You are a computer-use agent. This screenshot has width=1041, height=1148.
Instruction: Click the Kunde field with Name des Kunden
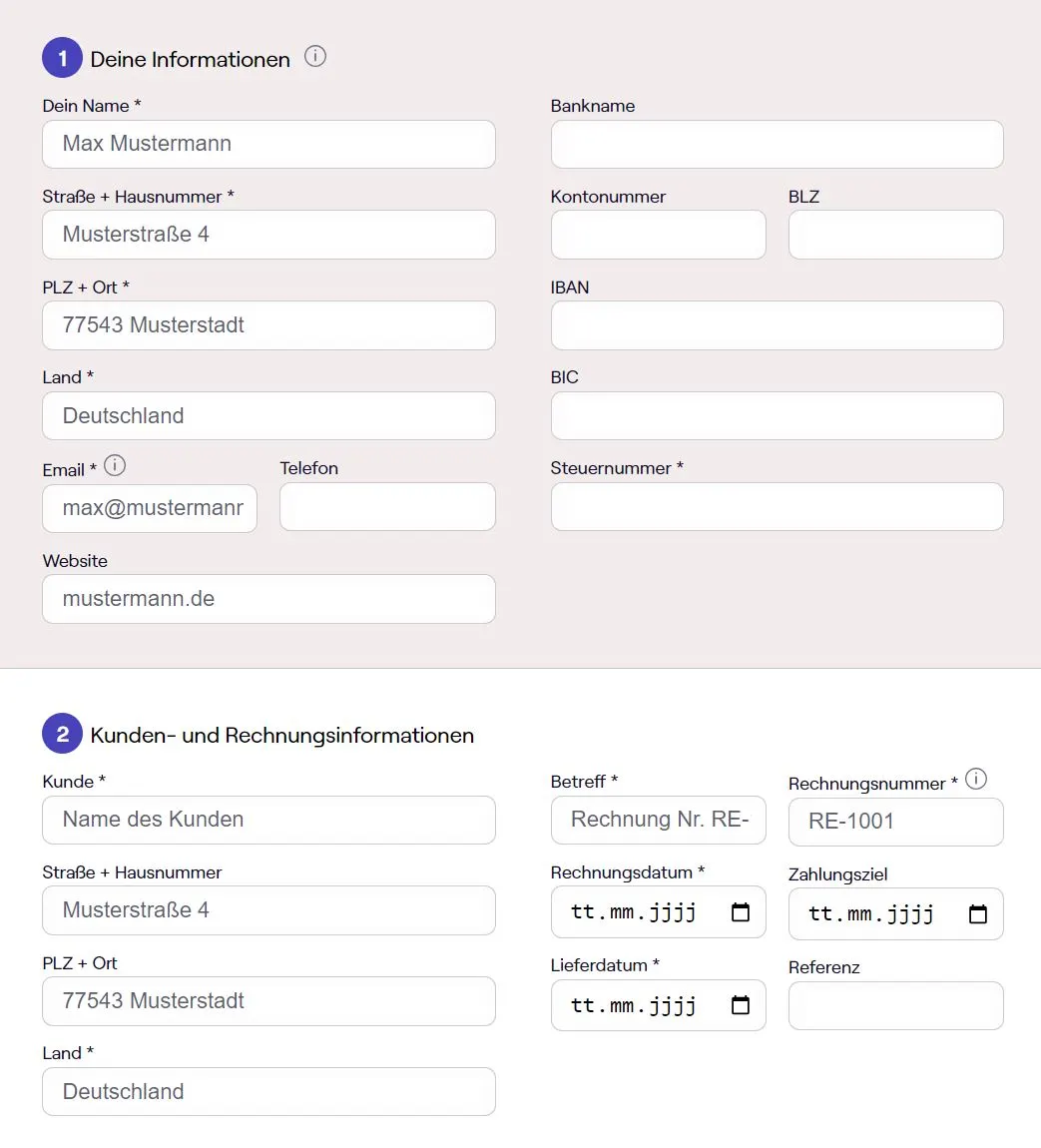point(268,820)
